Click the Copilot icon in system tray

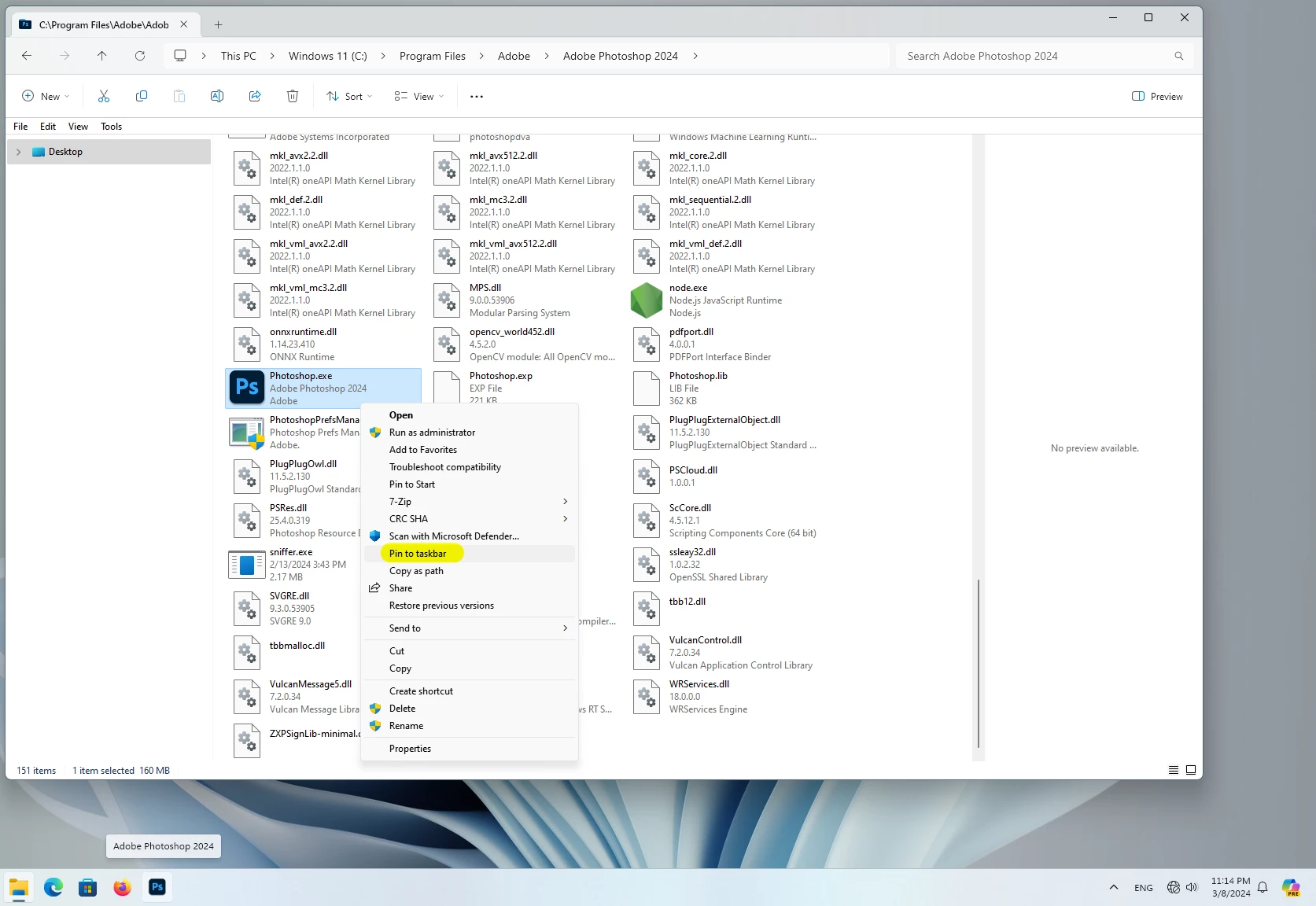(x=1291, y=887)
